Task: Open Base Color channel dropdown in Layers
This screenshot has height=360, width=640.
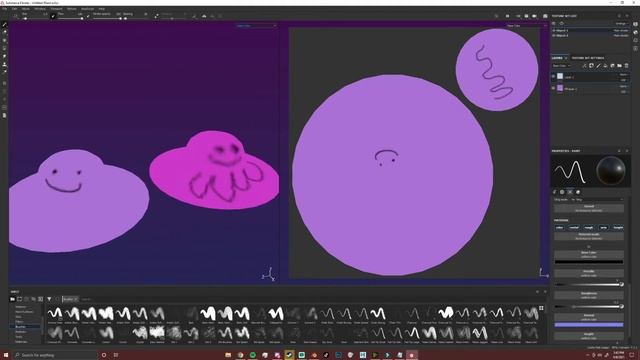Action: [x=561, y=66]
